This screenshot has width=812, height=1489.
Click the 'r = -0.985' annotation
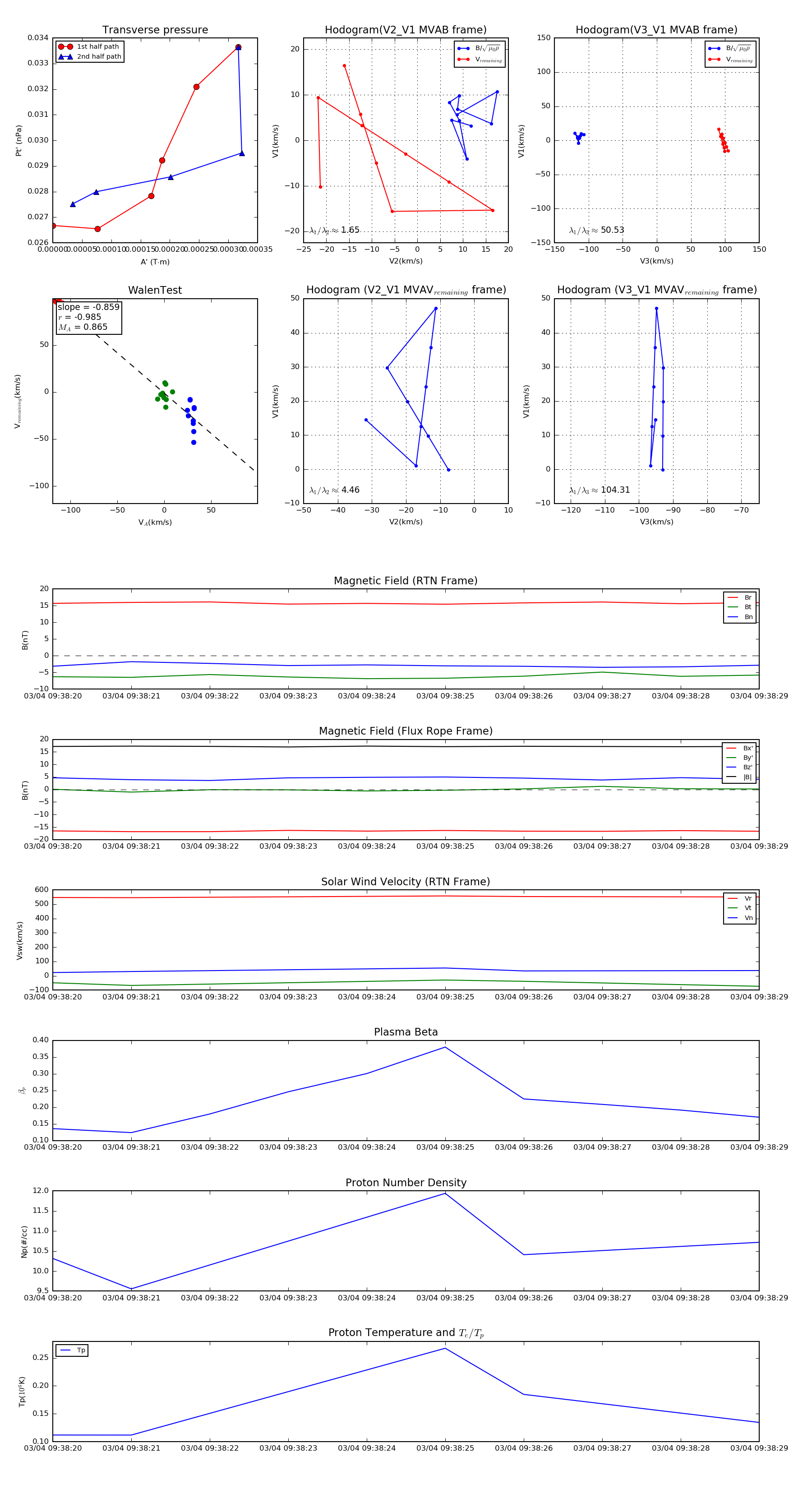(x=79, y=317)
